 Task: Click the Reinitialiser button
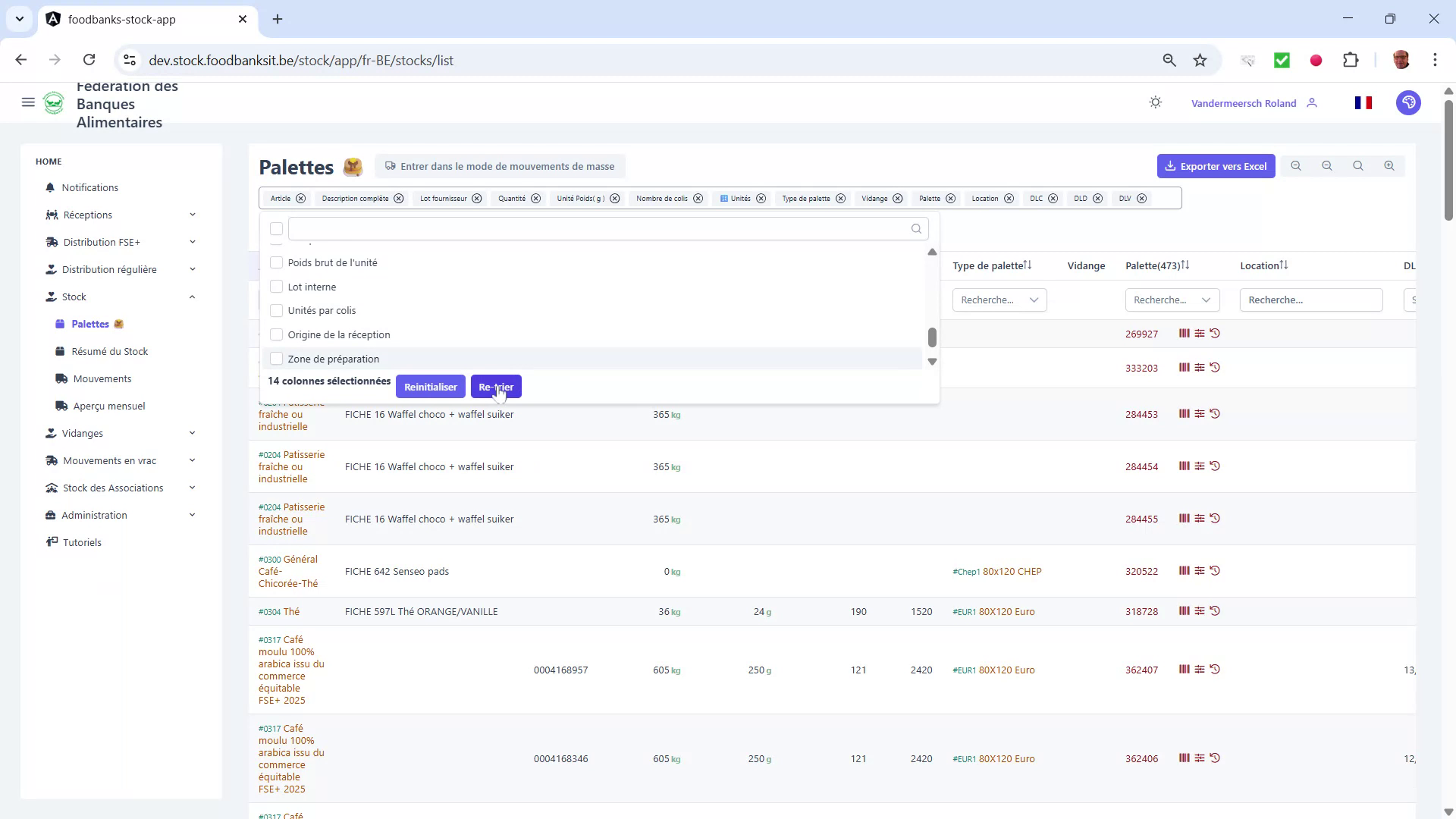(430, 387)
